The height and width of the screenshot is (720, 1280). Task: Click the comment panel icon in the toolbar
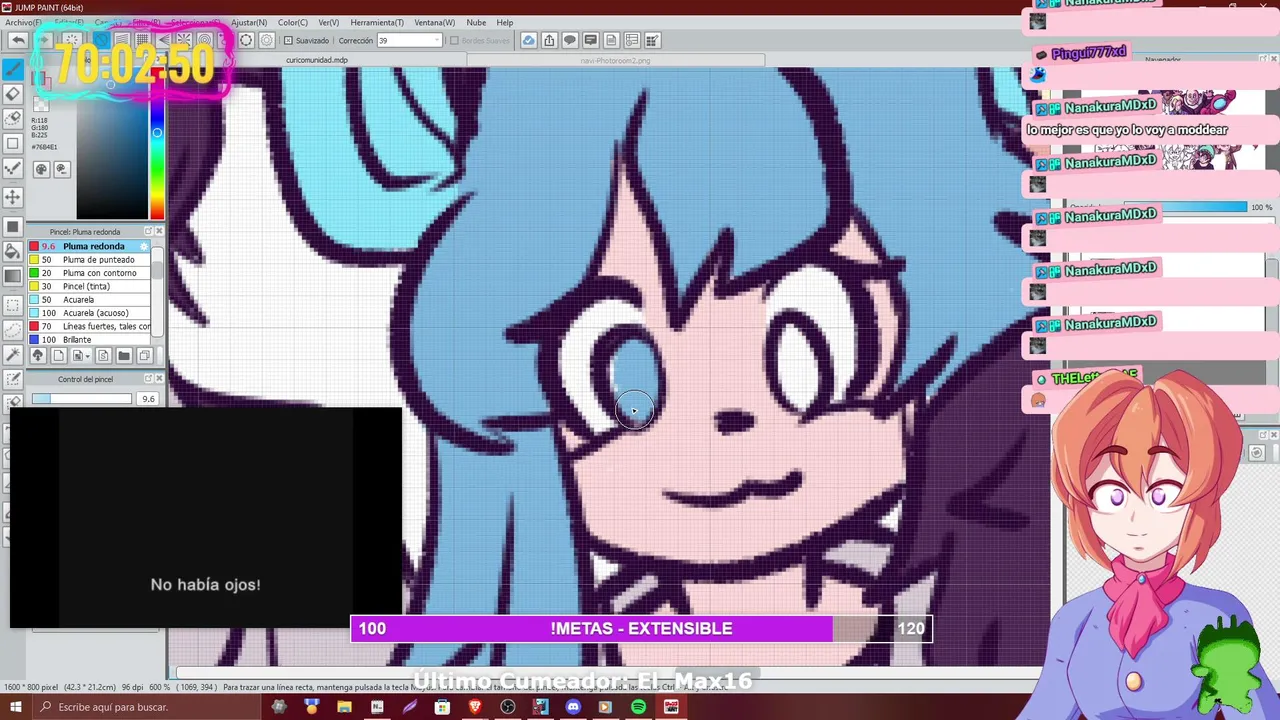591,40
